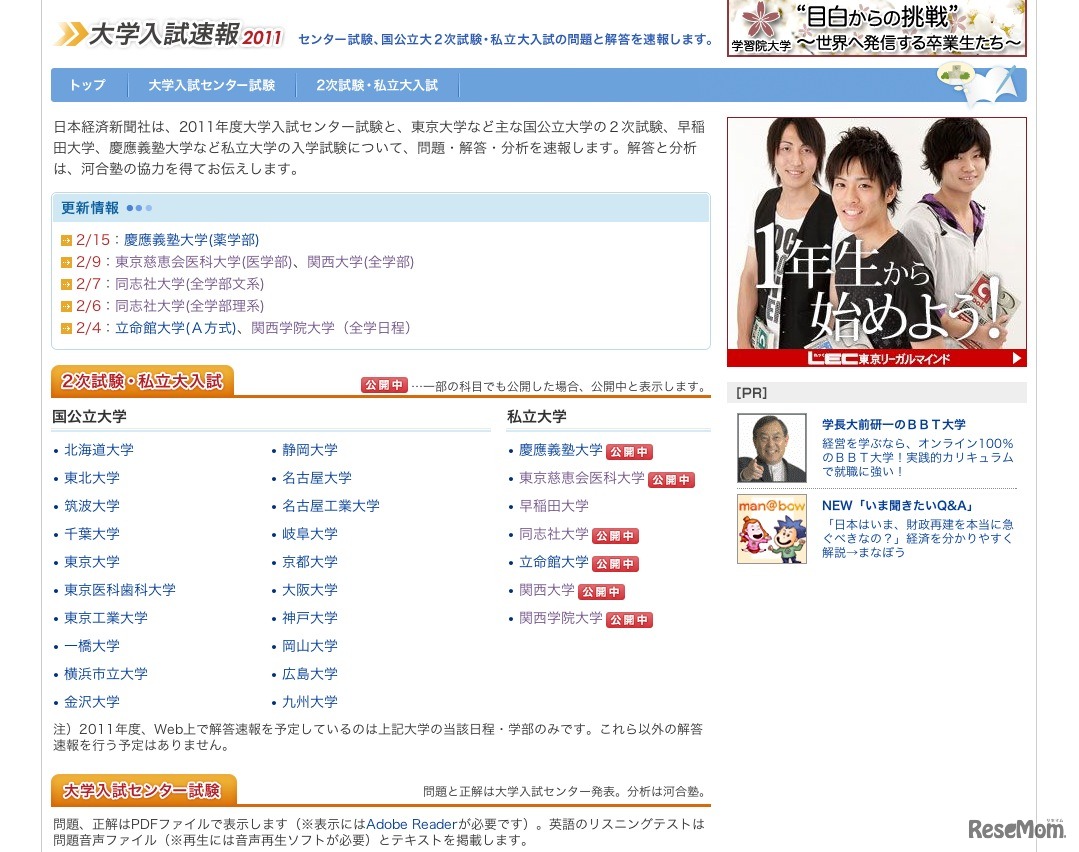Screen dimensions: 1079x852
Task: Click the 公開中 badge next to 東京慈恵会医科大学
Action: point(672,480)
